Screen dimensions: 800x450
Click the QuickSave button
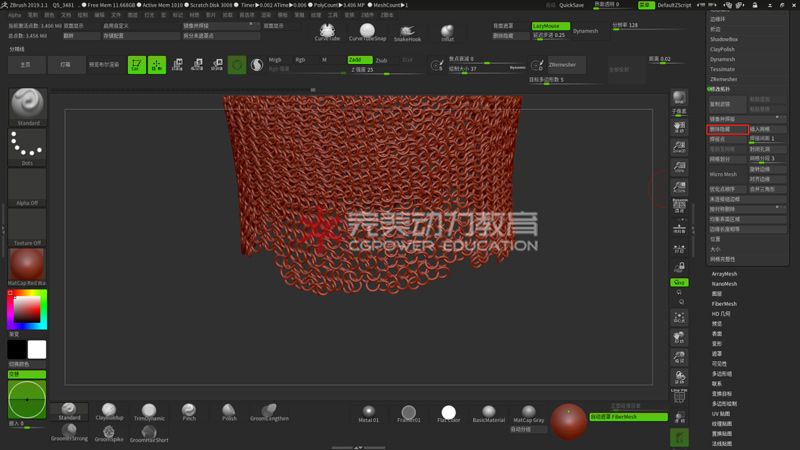point(572,5)
